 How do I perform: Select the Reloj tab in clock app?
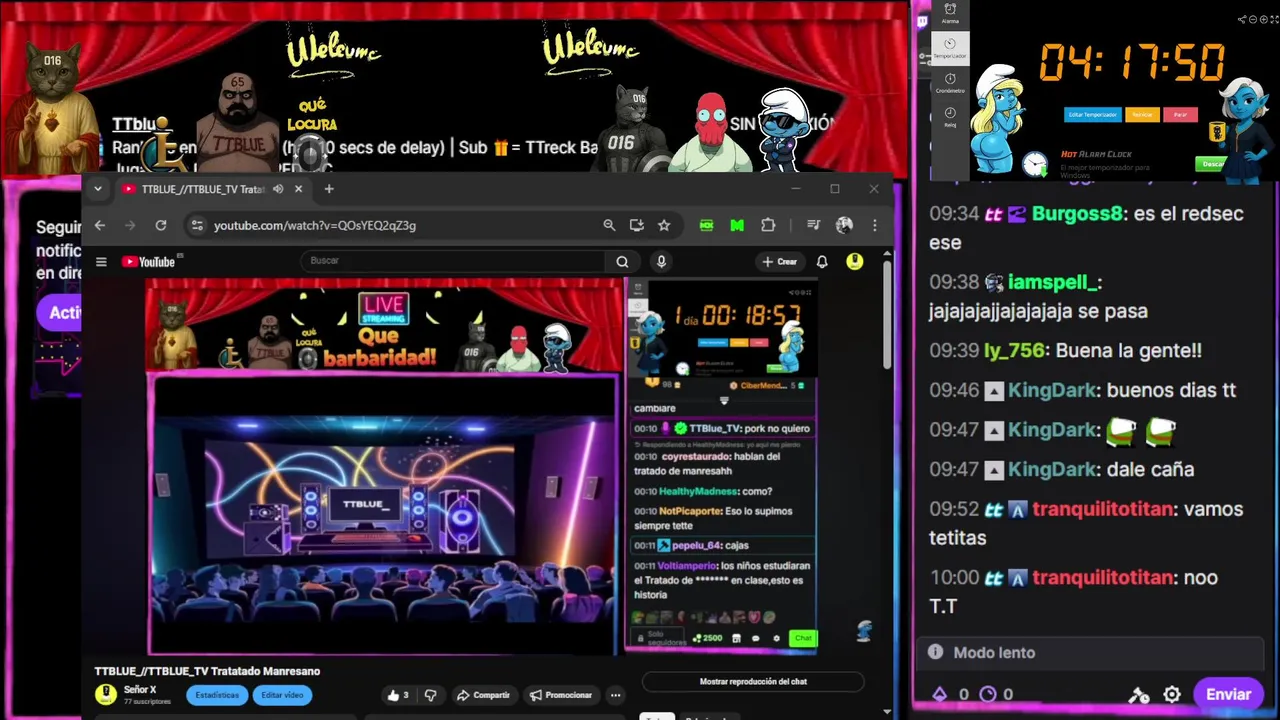(x=950, y=117)
